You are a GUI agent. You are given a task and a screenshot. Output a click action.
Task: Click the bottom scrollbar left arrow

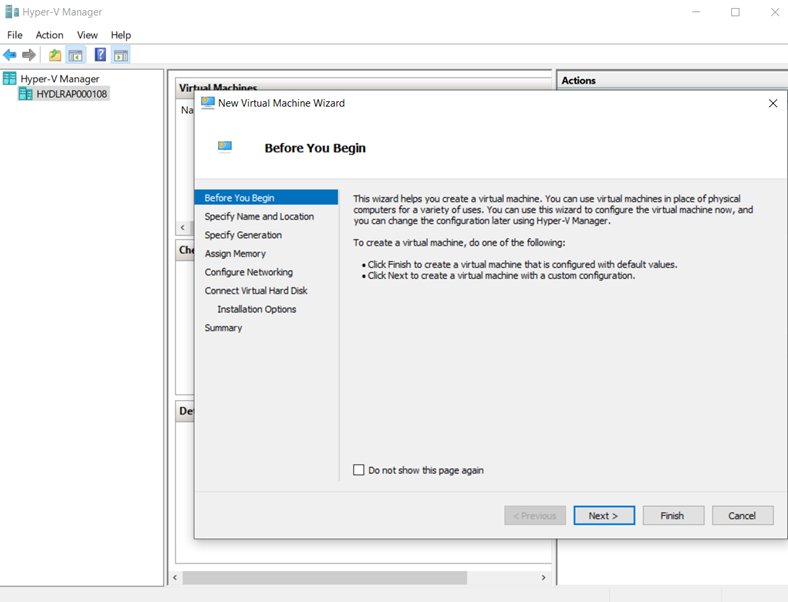175,577
